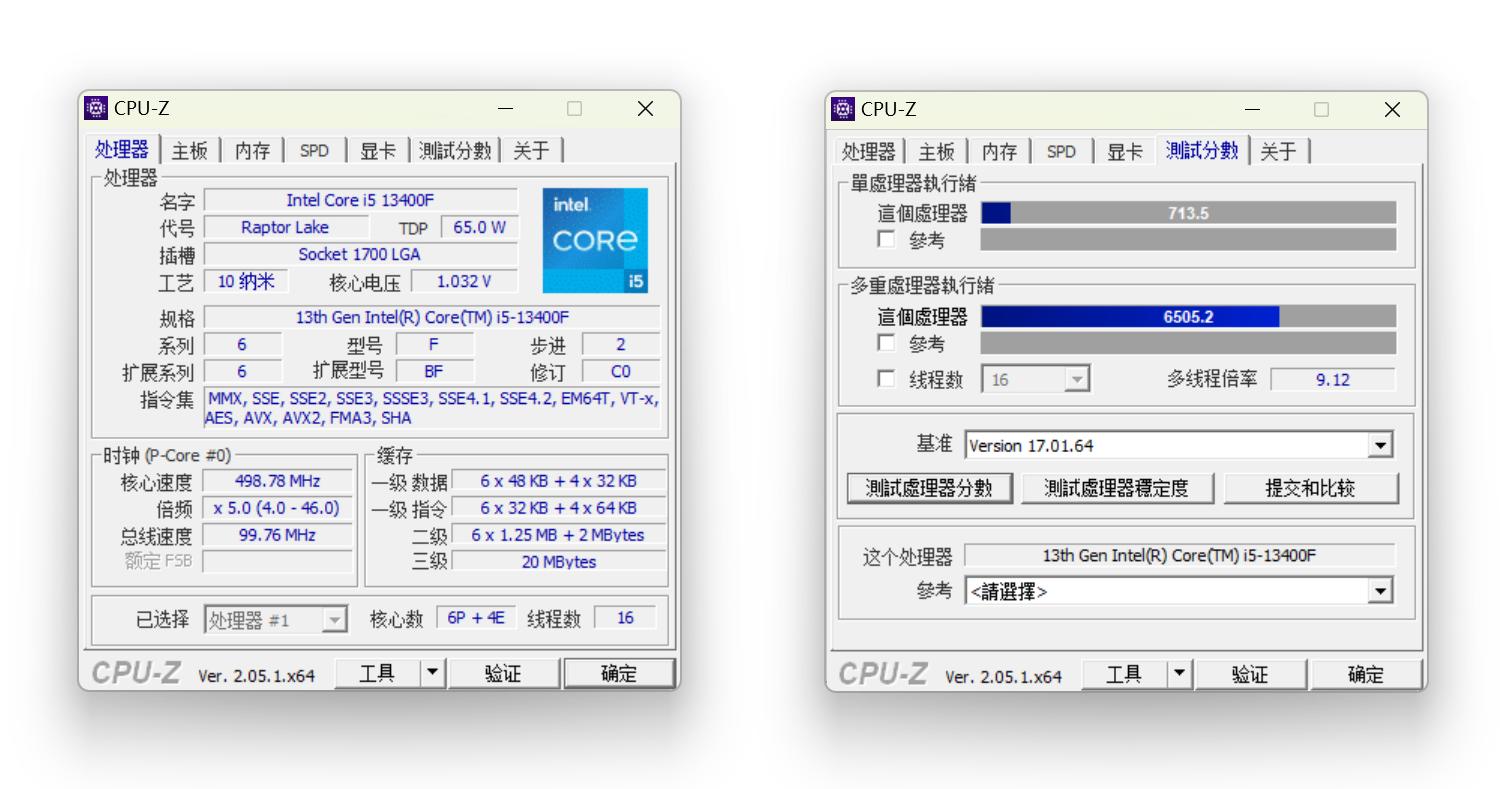Click the CPU-Z icon in the right window title bar

(843, 110)
